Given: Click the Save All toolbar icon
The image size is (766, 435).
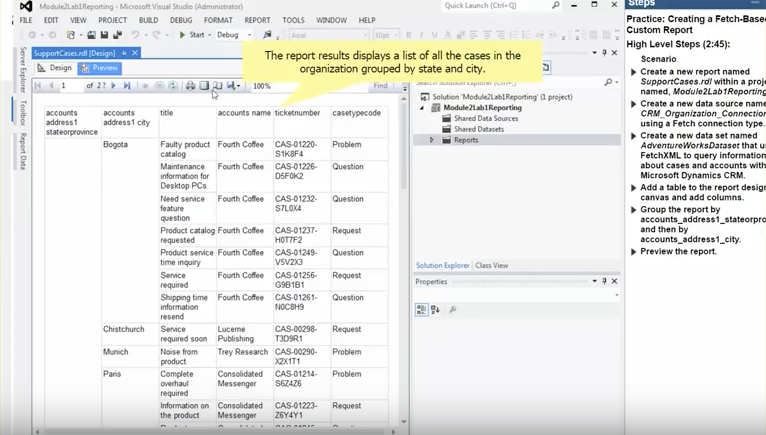Looking at the screenshot, I should coord(117,35).
